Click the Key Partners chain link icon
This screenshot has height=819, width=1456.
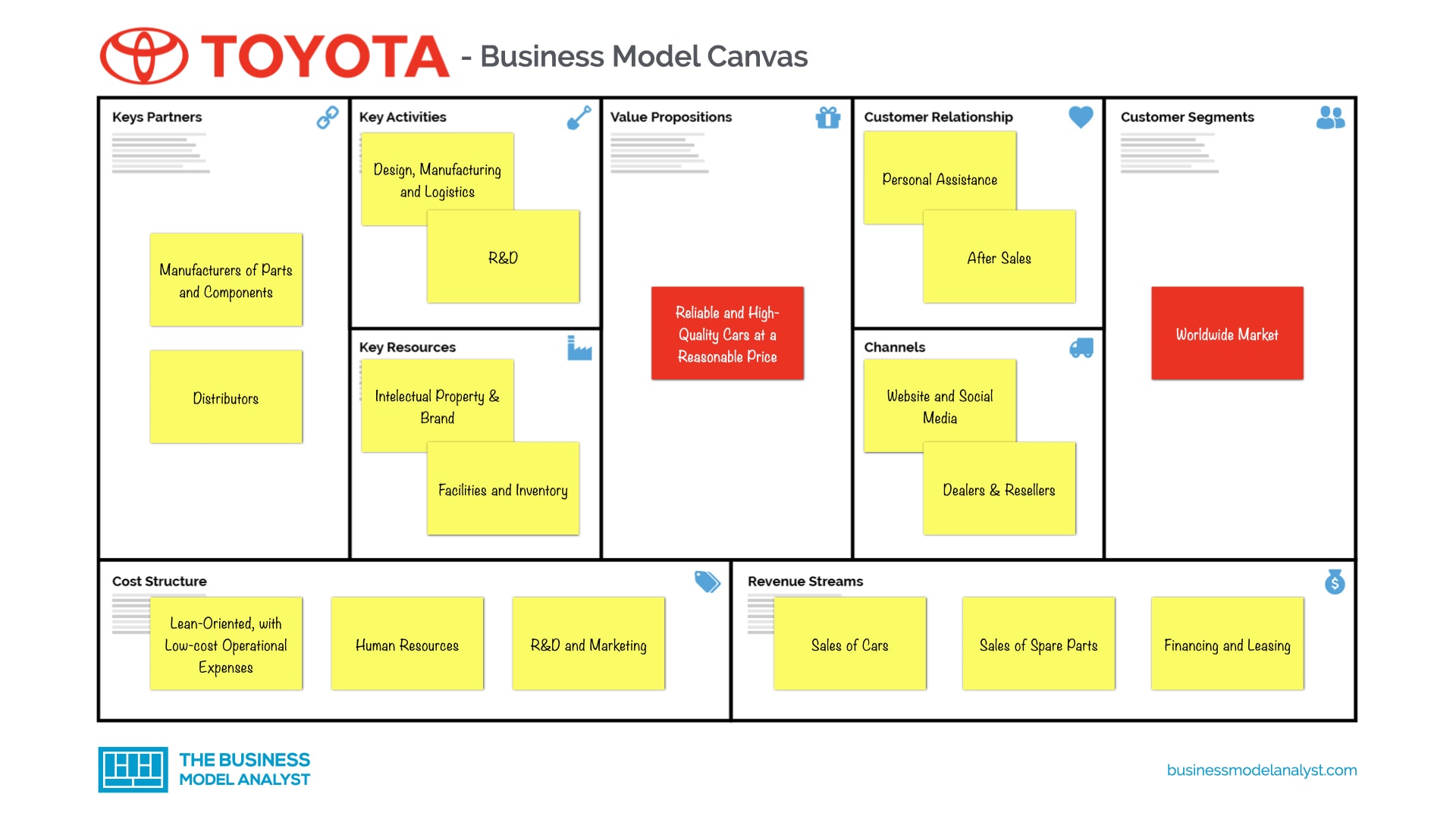[x=327, y=116]
